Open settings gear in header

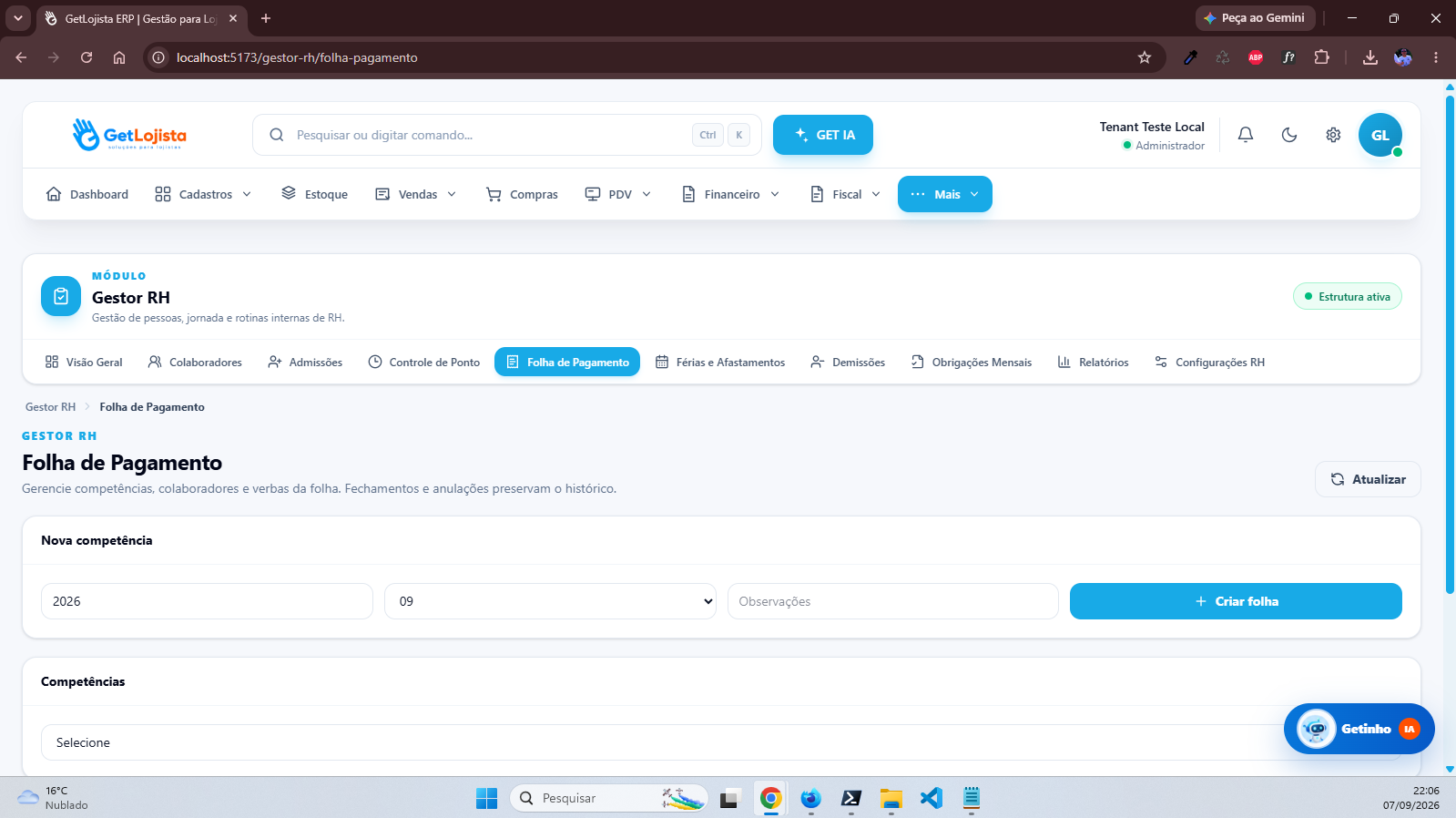(x=1333, y=135)
